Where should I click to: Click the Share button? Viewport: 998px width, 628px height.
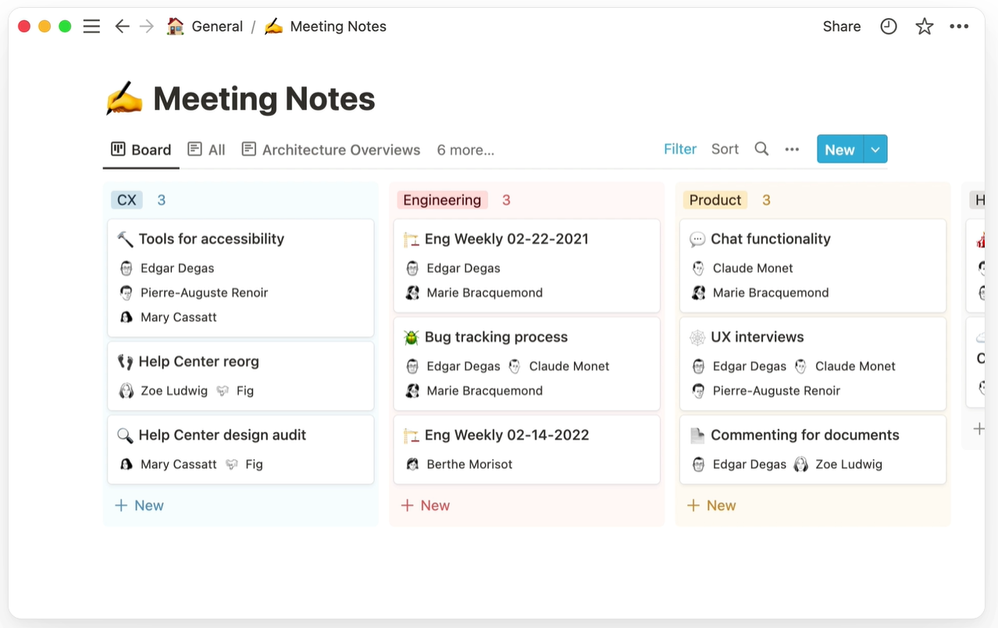[841, 27]
